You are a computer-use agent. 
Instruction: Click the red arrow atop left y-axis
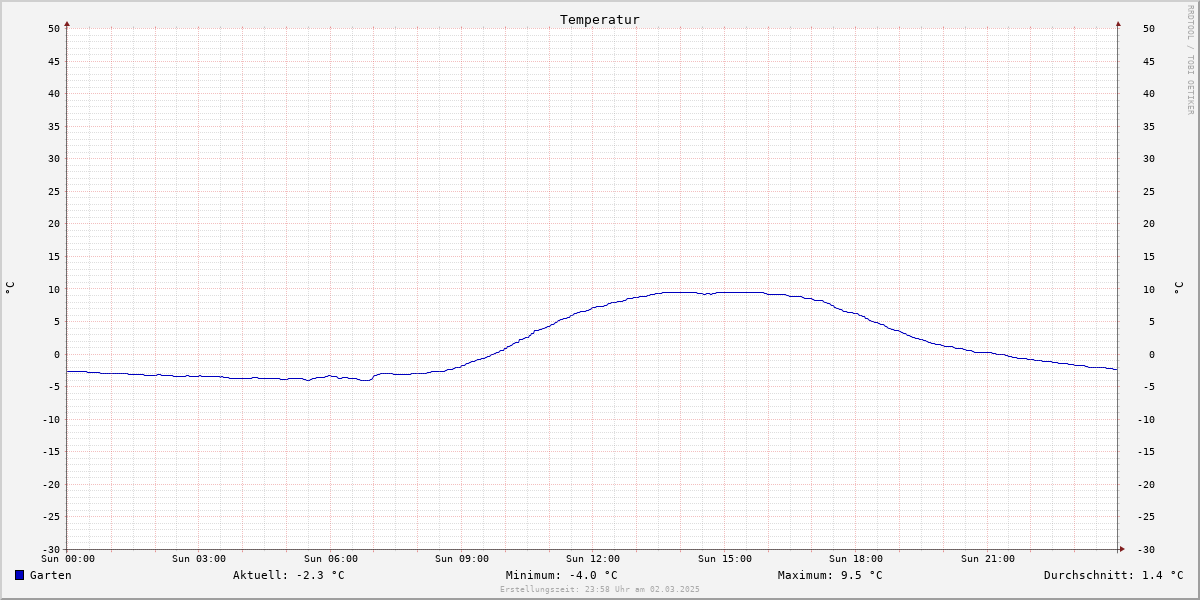click(x=67, y=23)
